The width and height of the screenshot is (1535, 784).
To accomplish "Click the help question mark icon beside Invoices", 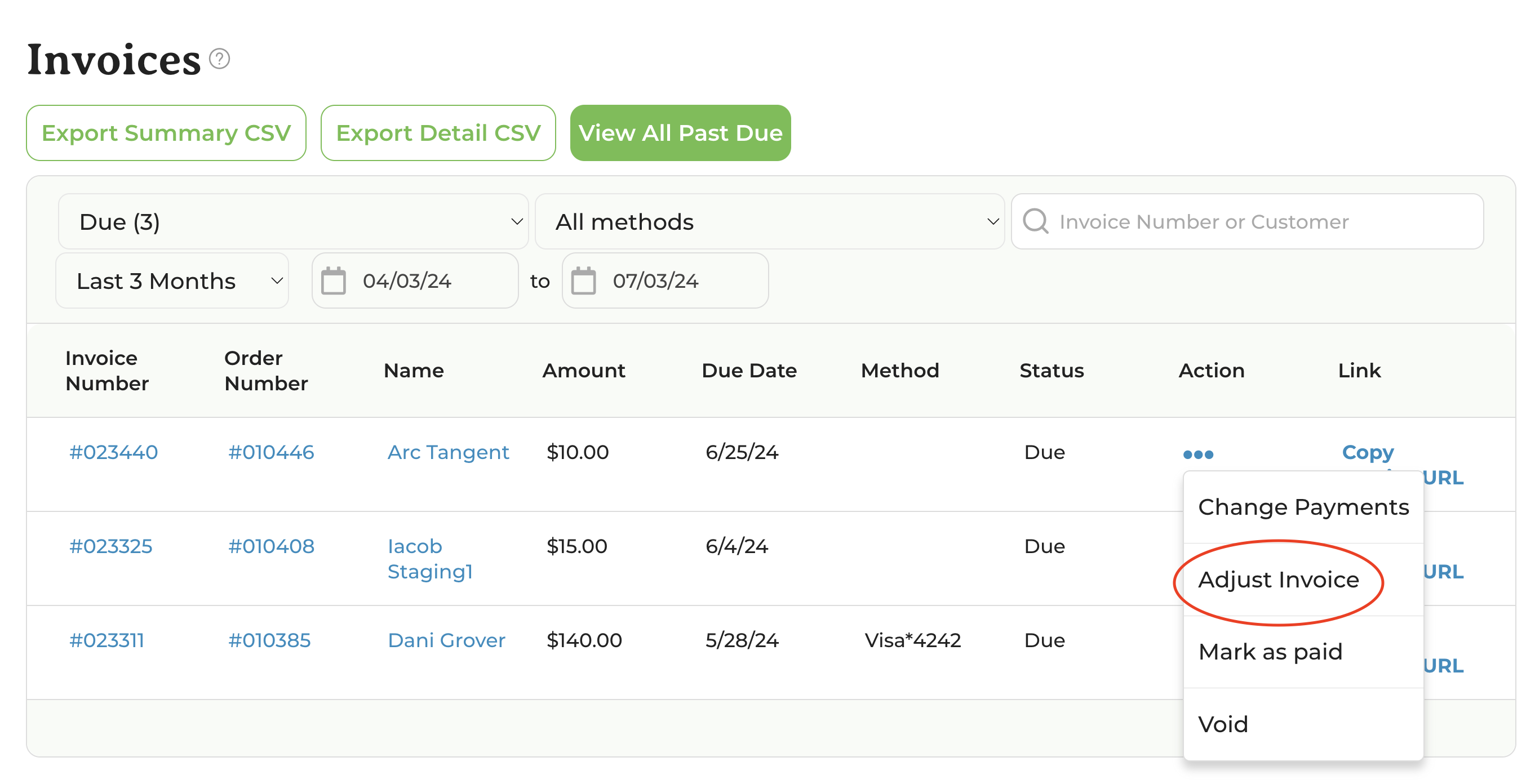I will [x=219, y=59].
